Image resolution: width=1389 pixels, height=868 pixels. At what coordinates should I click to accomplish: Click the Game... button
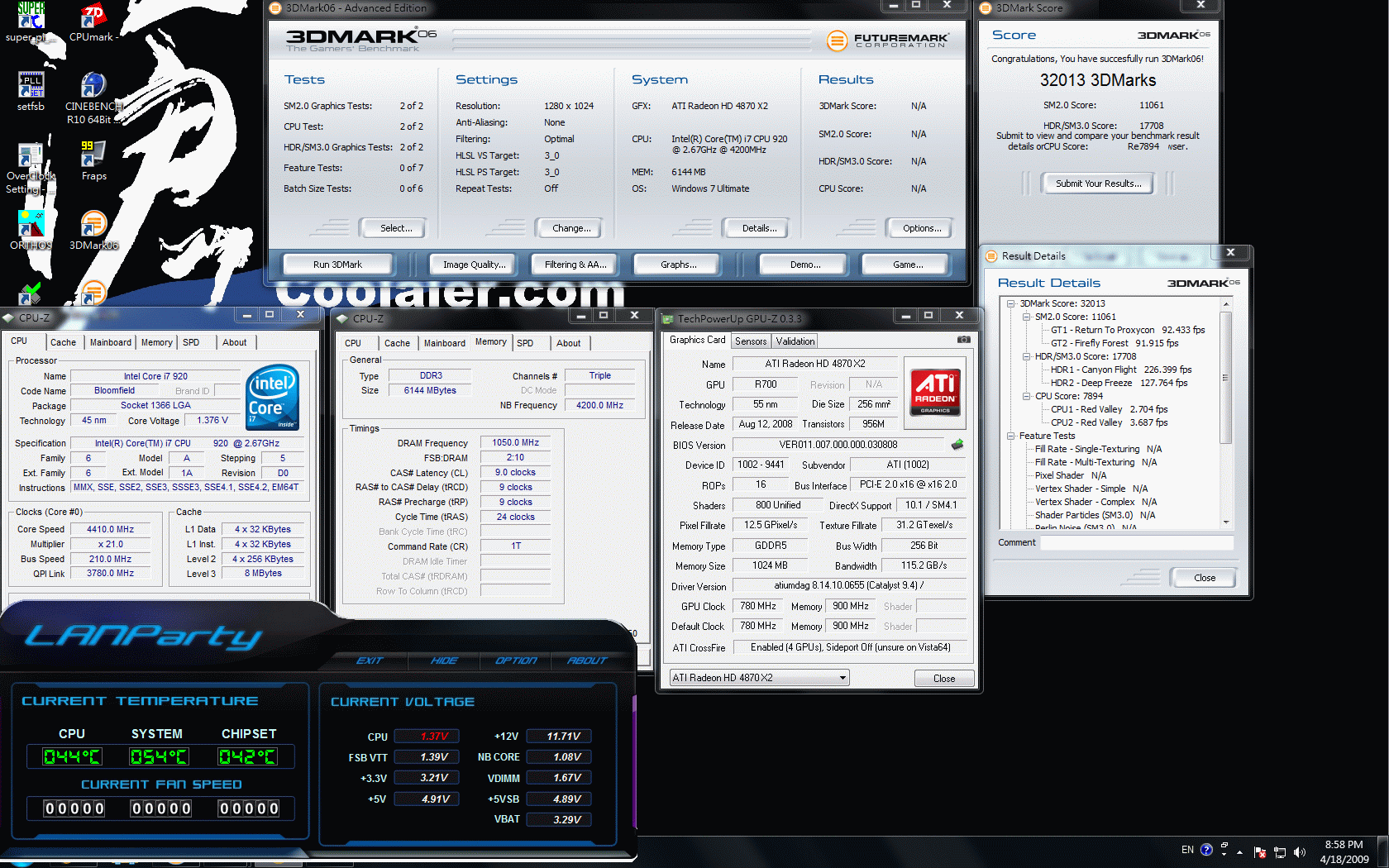click(908, 265)
